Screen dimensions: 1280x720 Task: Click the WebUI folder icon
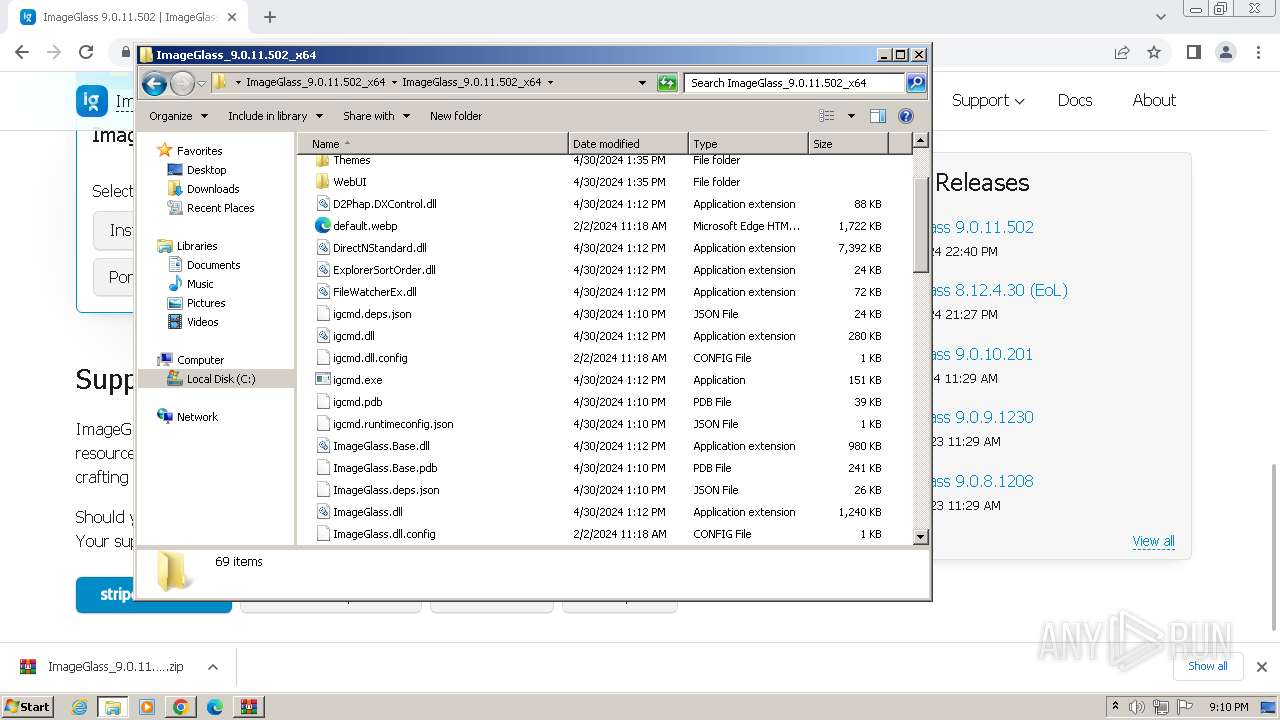[x=322, y=182]
